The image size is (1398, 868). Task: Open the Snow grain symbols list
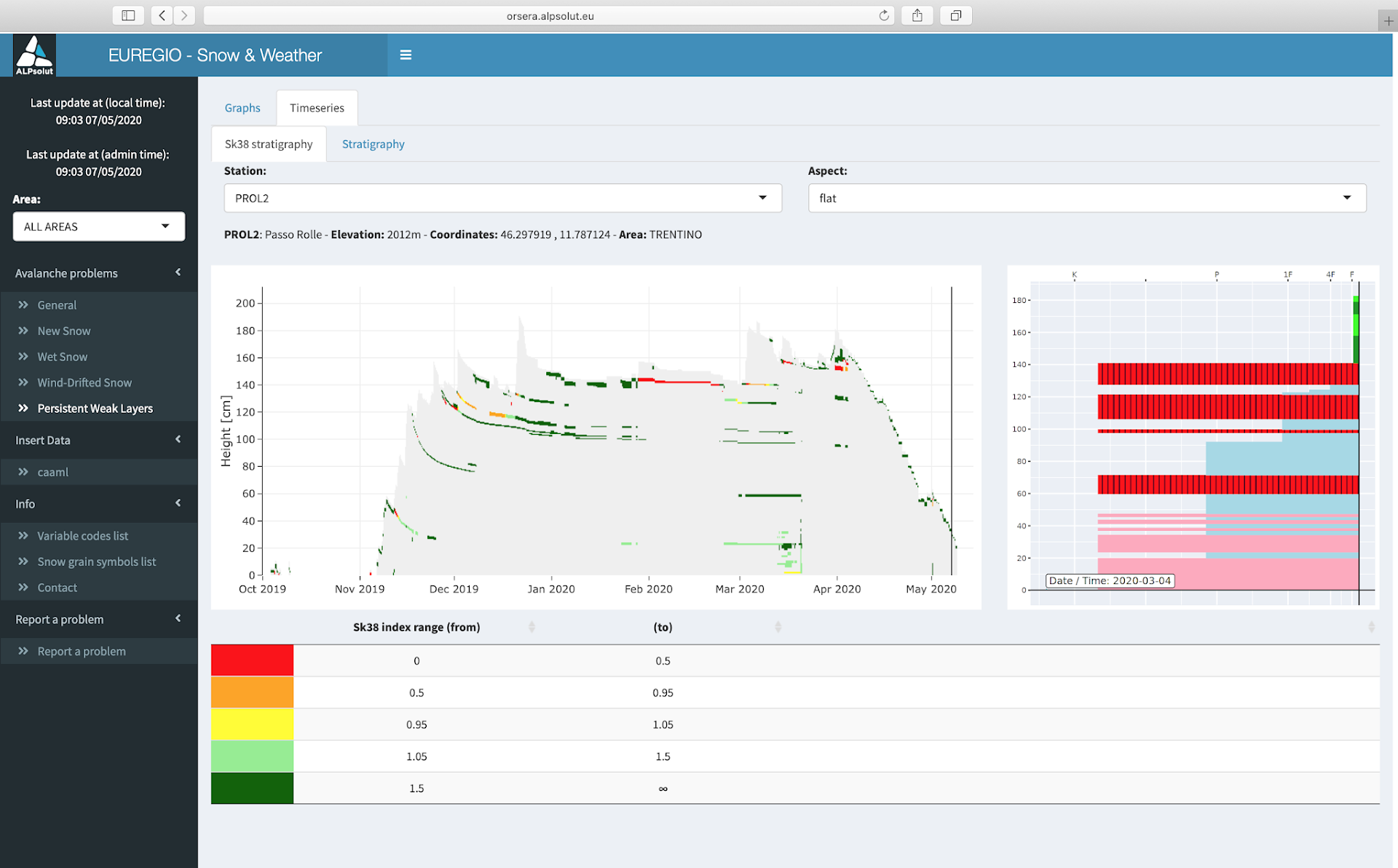coord(97,561)
